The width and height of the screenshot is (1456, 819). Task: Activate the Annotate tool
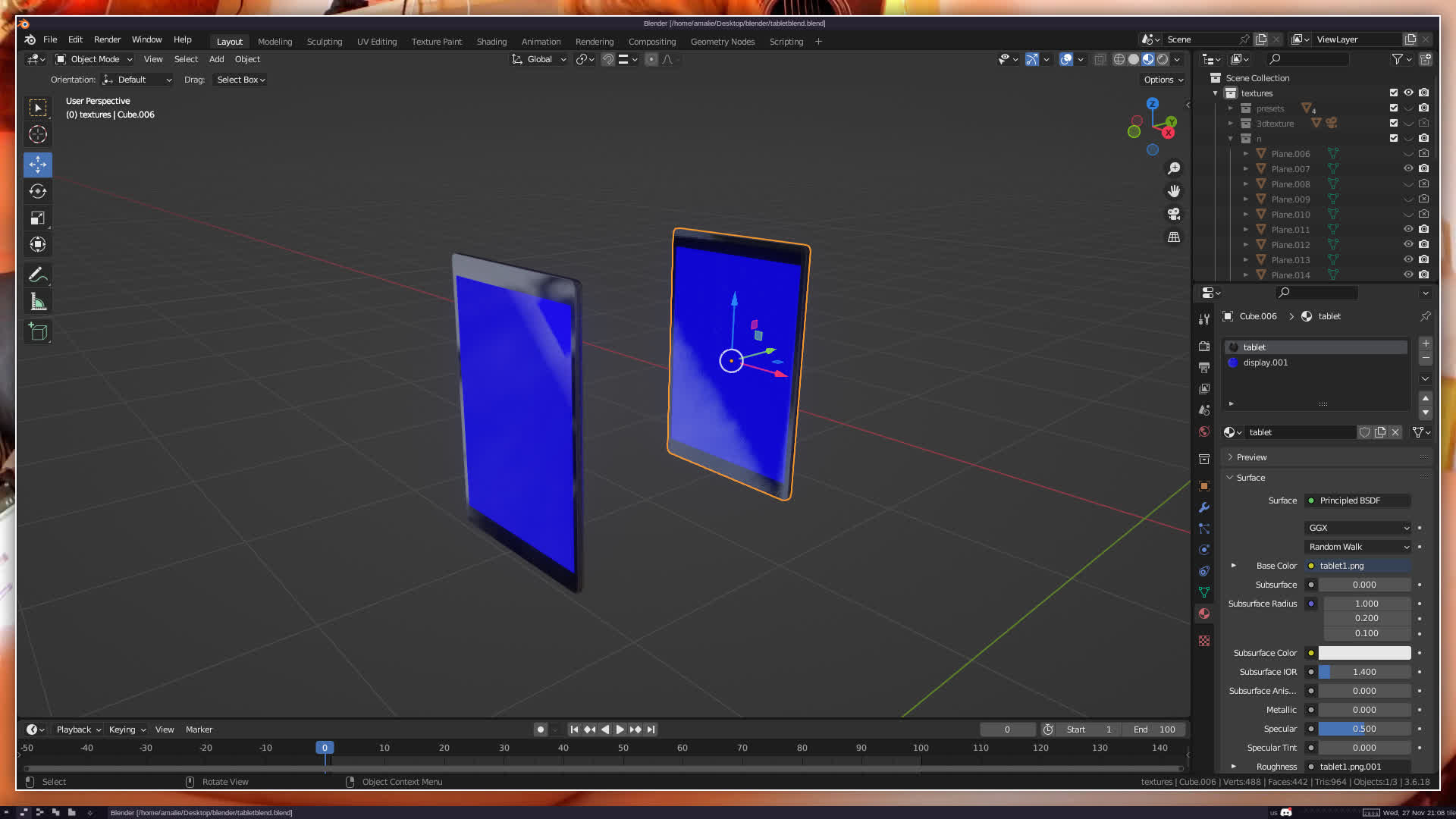pyautogui.click(x=38, y=275)
